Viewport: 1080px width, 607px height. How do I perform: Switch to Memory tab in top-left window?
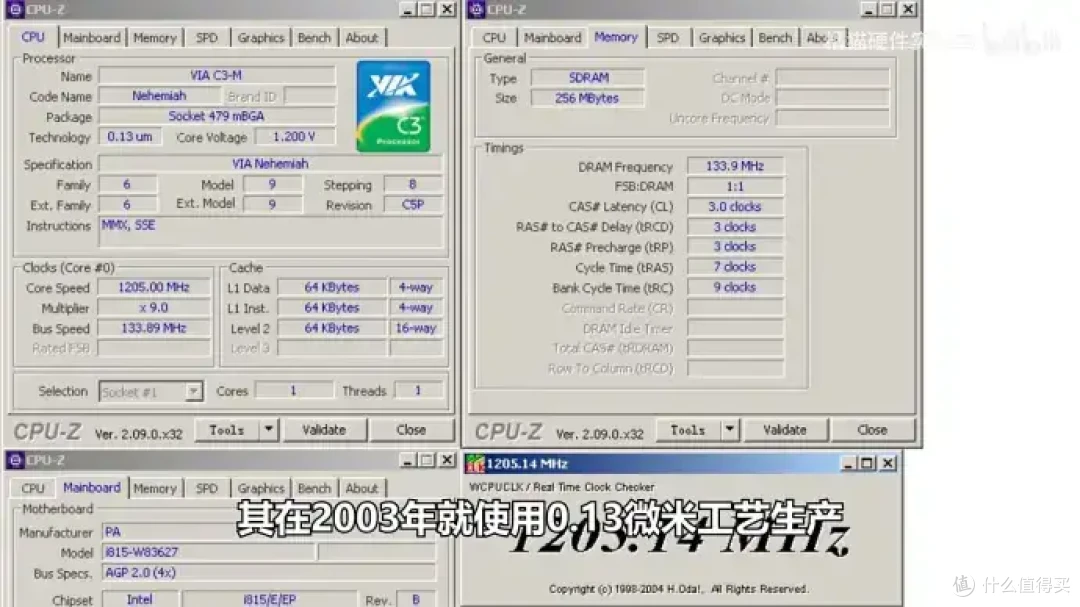tap(155, 38)
